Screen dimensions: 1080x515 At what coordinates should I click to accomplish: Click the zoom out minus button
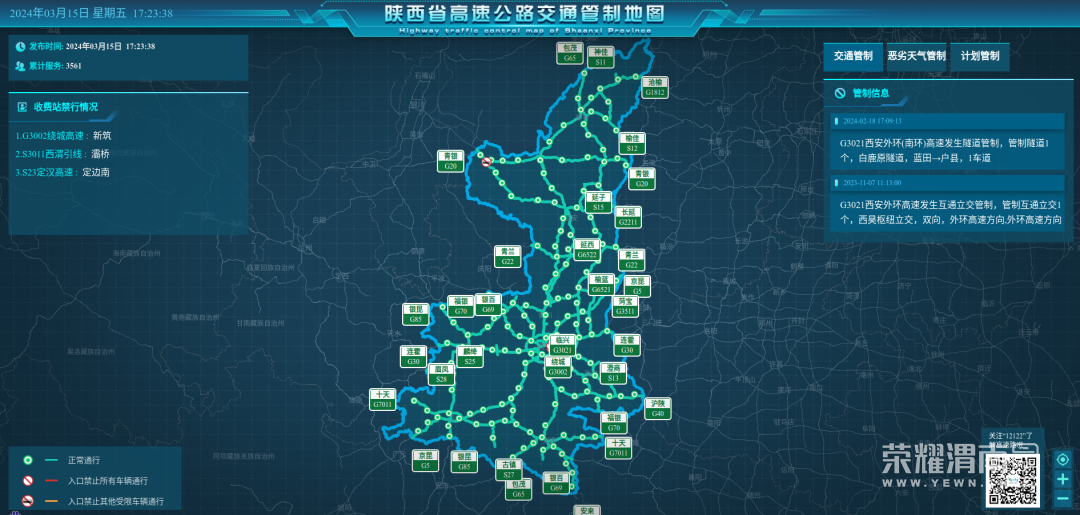1062,497
